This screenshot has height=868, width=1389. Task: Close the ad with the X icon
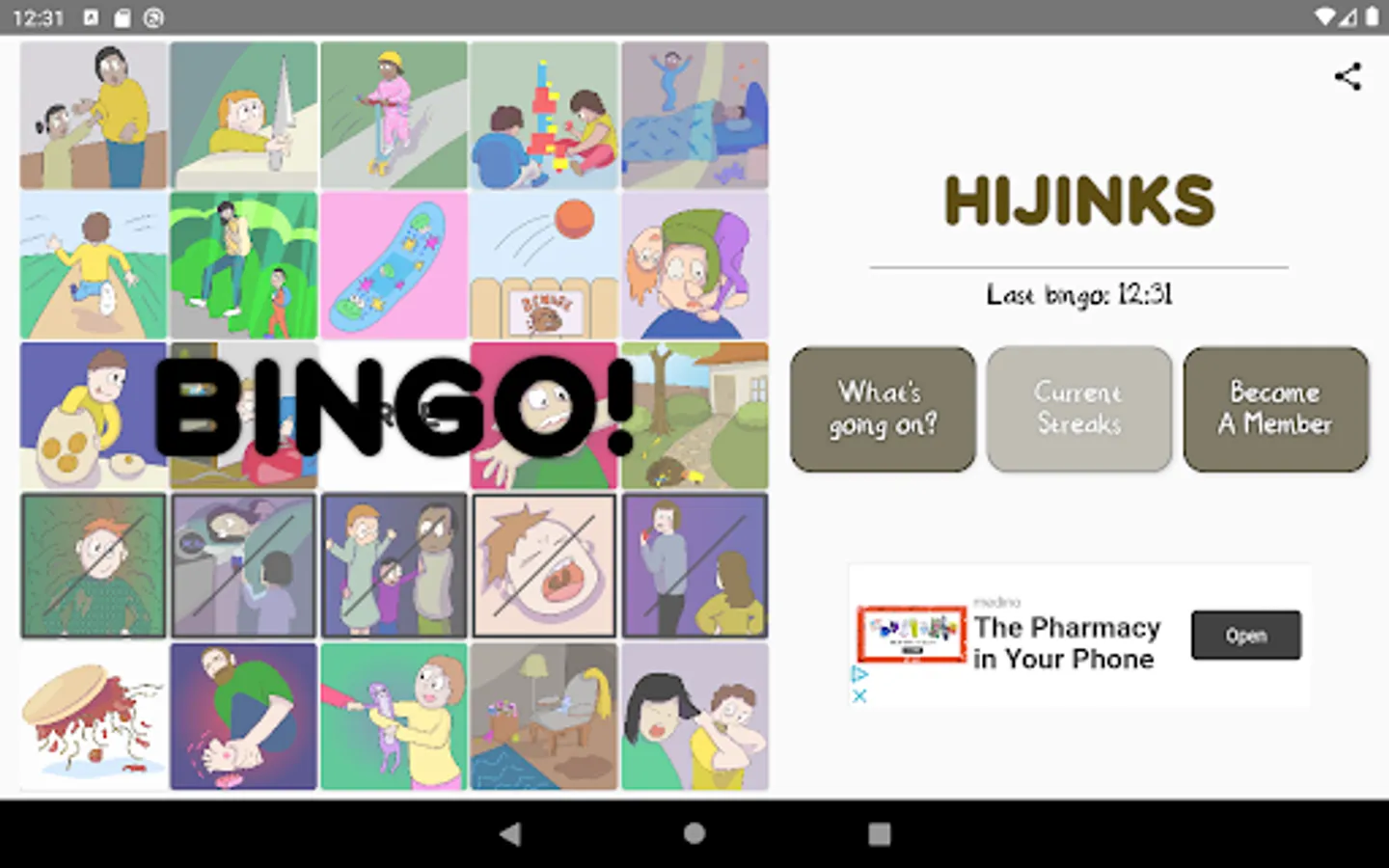click(x=859, y=695)
